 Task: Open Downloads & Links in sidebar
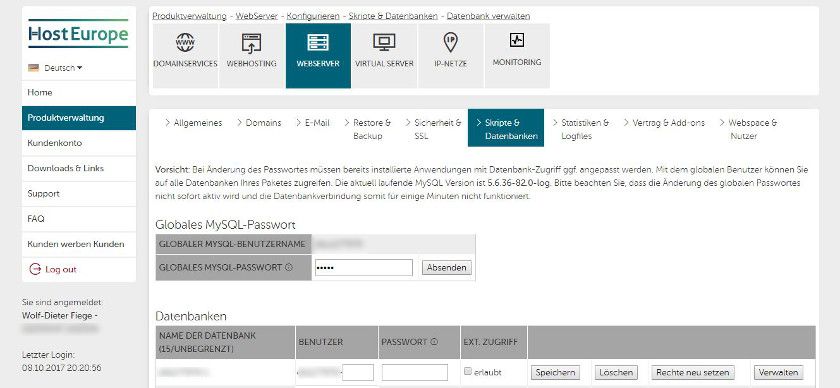[x=79, y=168]
